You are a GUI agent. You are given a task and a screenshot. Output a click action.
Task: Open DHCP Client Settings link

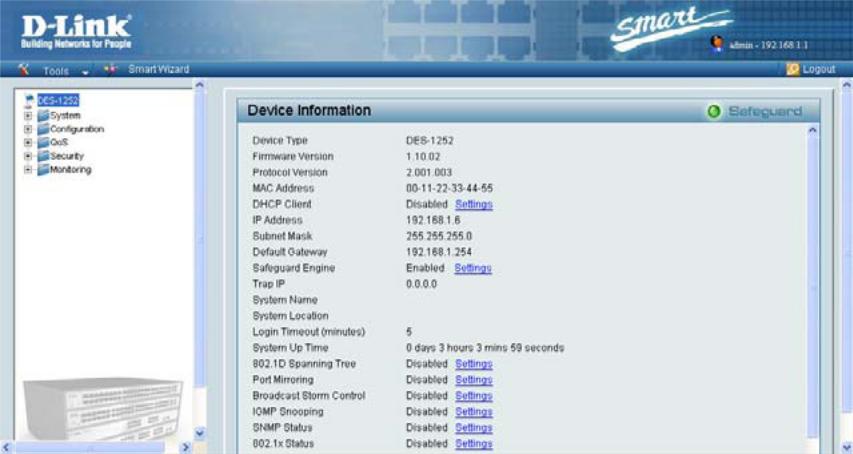coord(474,204)
